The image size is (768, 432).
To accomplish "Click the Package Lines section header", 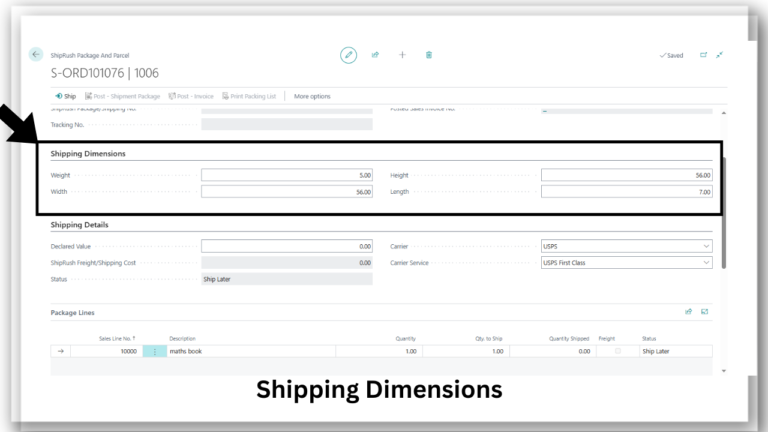I will coord(72,312).
